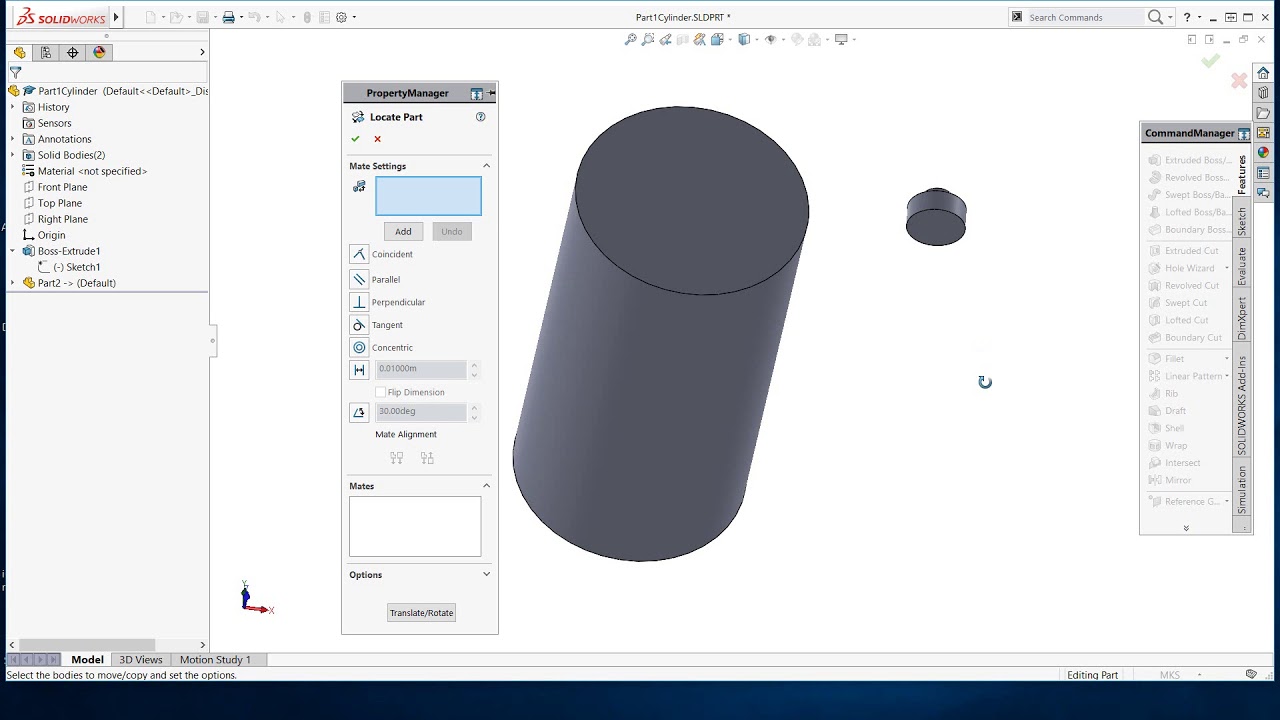Image resolution: width=1280 pixels, height=720 pixels.
Task: Expand the Solid Bodies(2) node
Action: coord(13,155)
